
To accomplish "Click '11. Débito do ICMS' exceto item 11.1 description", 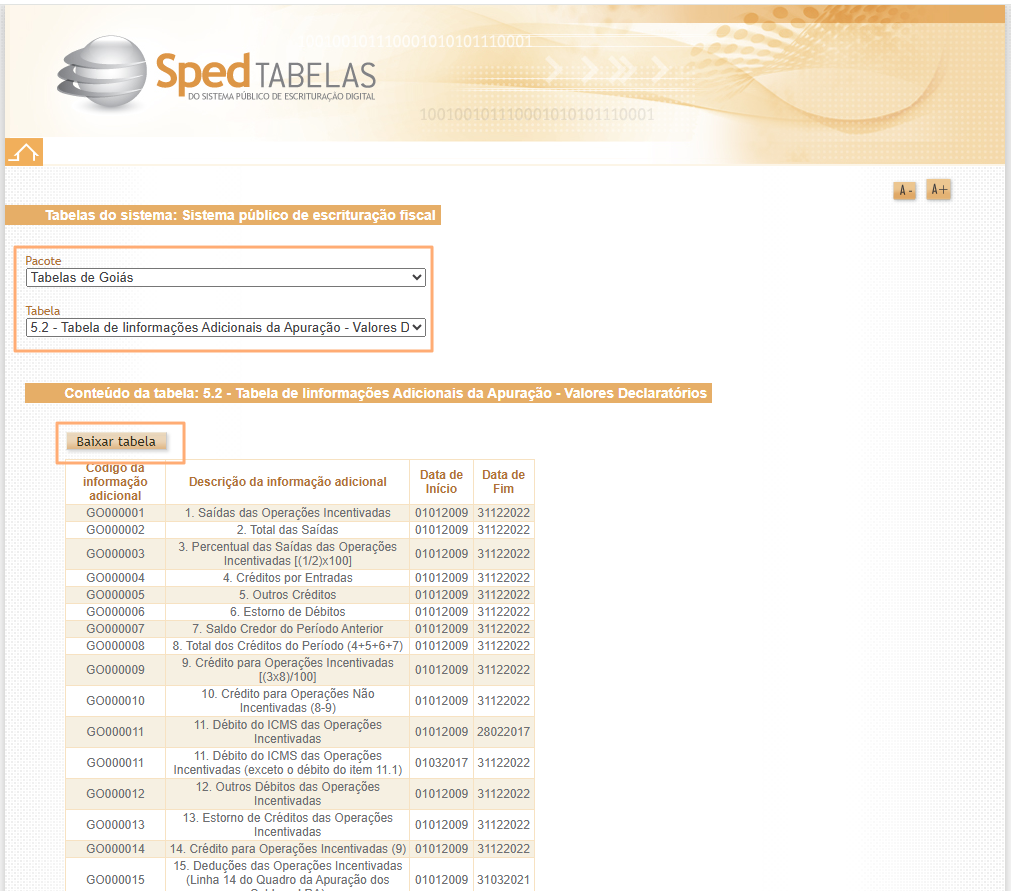I will 288,763.
